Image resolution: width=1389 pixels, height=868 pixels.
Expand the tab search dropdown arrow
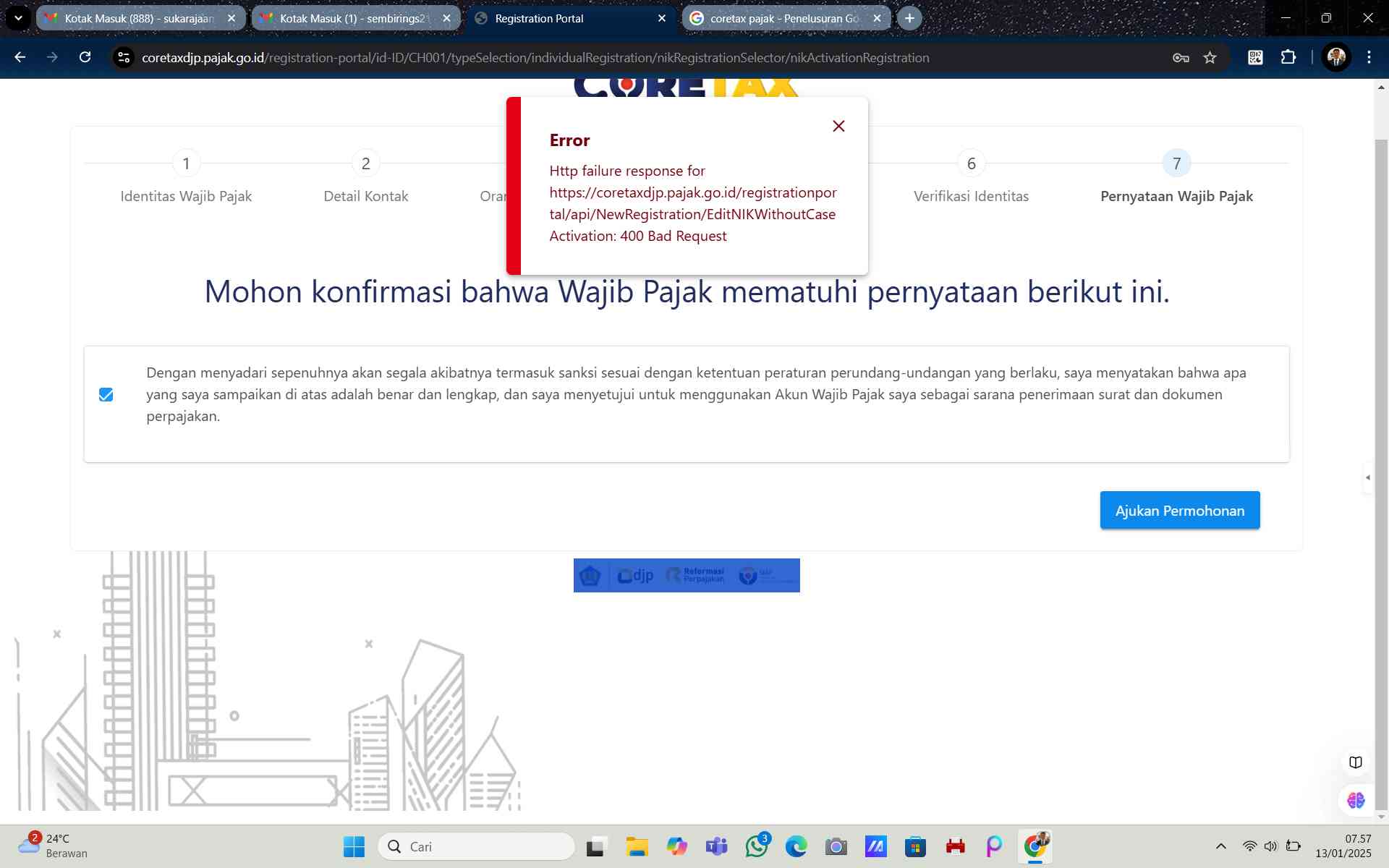(18, 19)
